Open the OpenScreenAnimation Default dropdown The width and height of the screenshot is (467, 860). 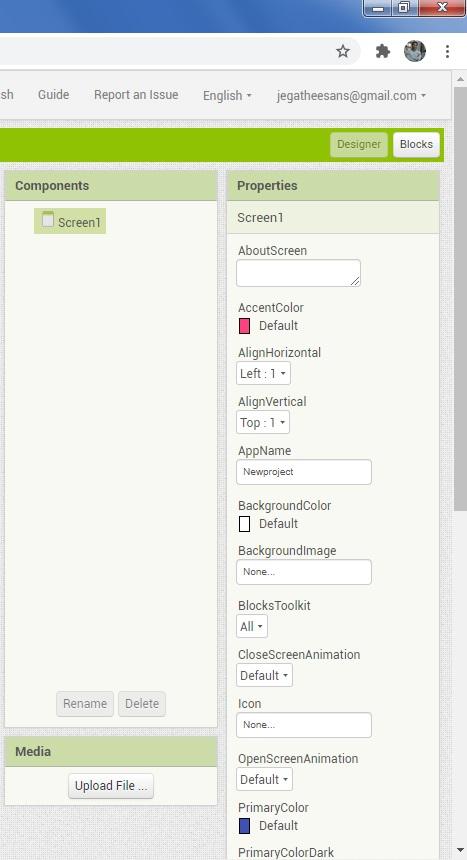[265, 779]
